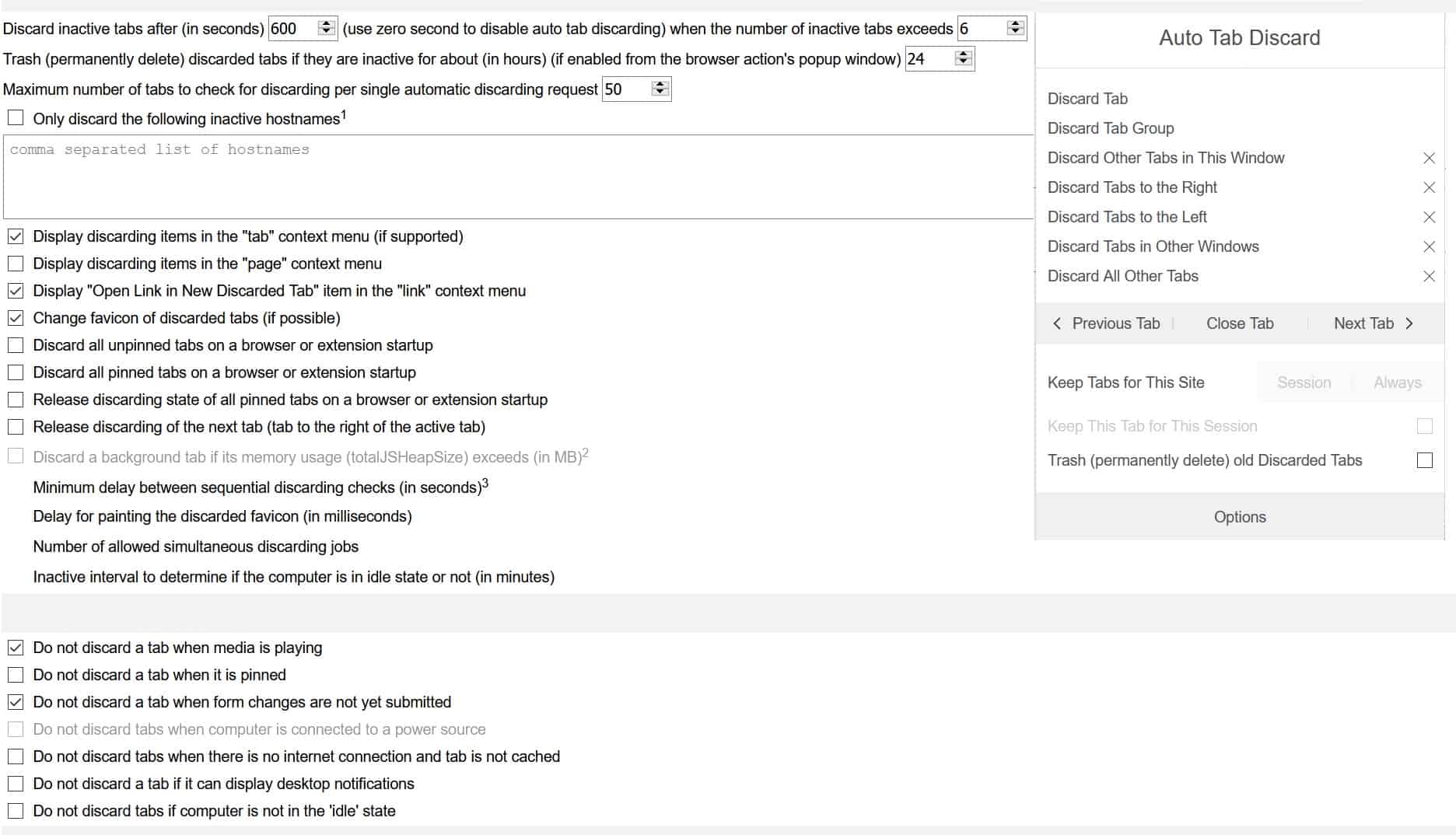Click the Close Tab button
Image resolution: width=1456 pixels, height=835 pixels.
(x=1240, y=323)
